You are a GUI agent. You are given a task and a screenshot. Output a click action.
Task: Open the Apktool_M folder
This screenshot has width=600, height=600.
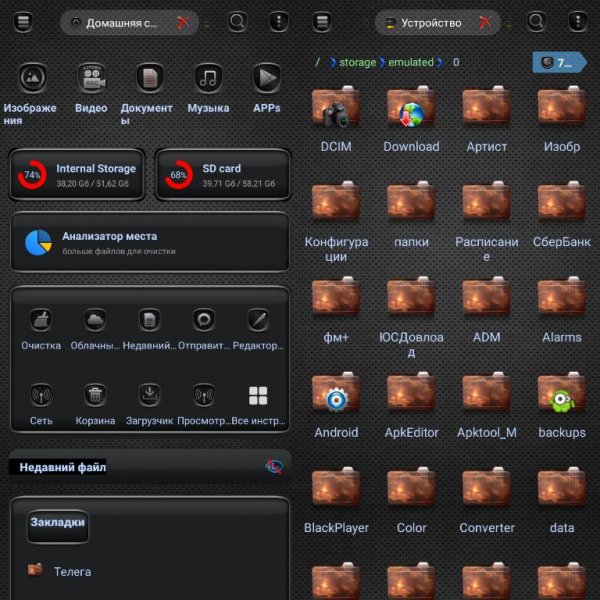[486, 393]
